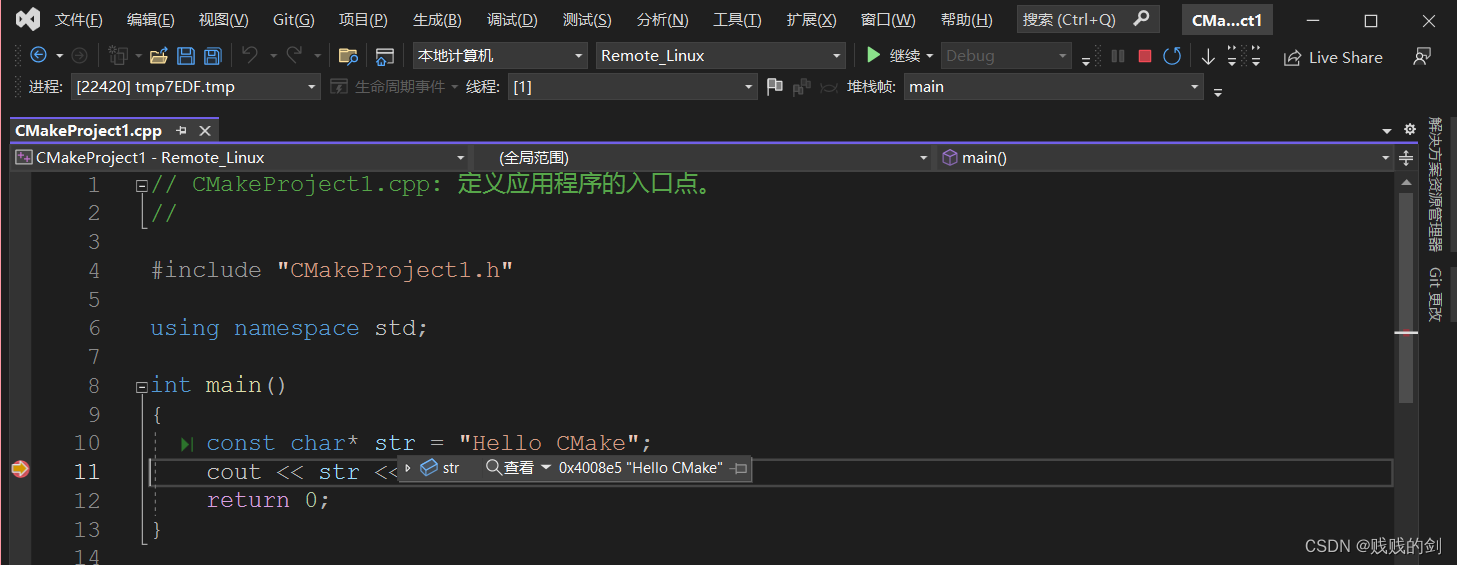The height and width of the screenshot is (565, 1457).
Task: Open the 编辑(E) menu
Action: (150, 20)
